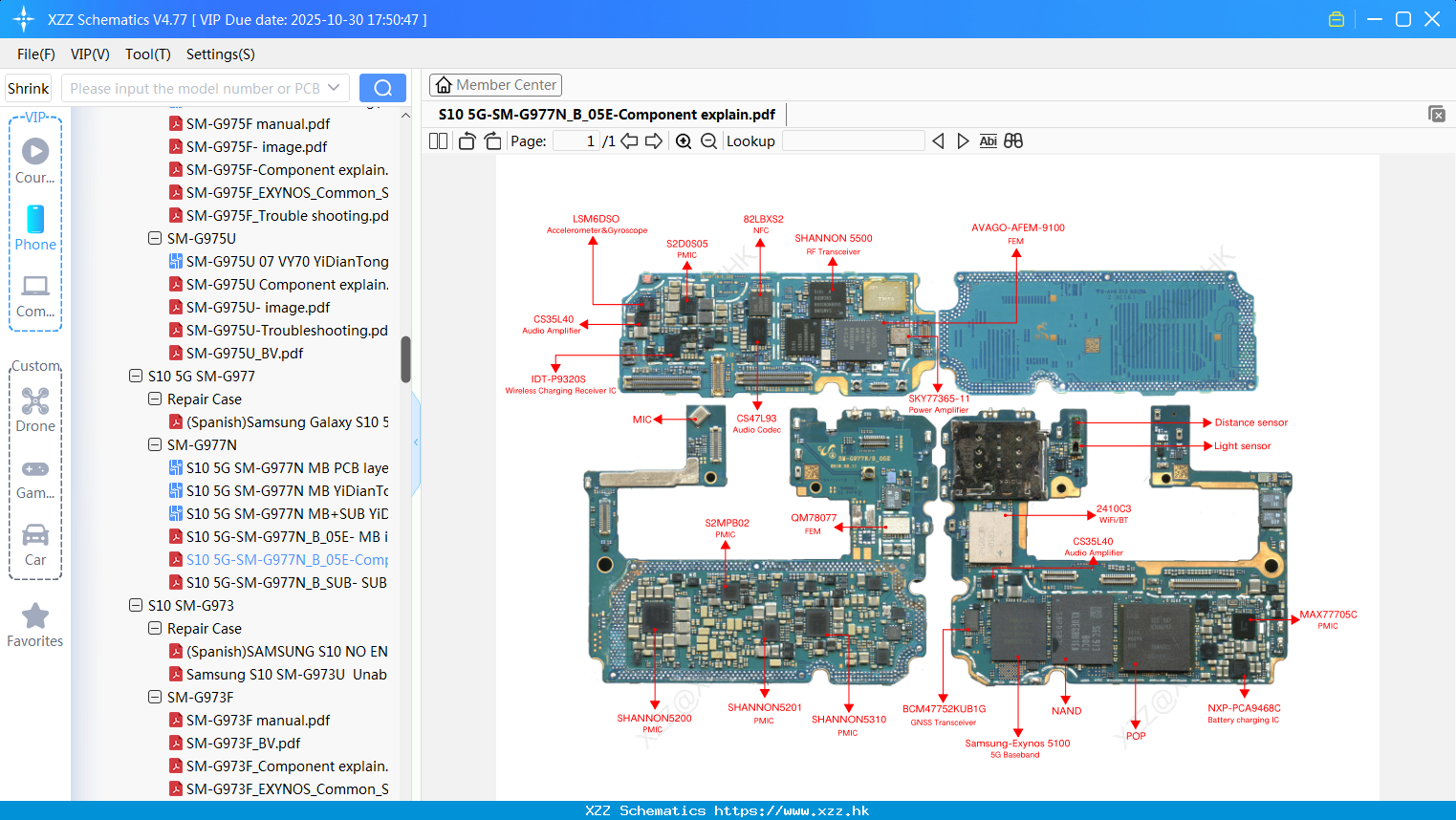
Task: Collapse the left panel with splitter arrow
Action: pos(416,442)
